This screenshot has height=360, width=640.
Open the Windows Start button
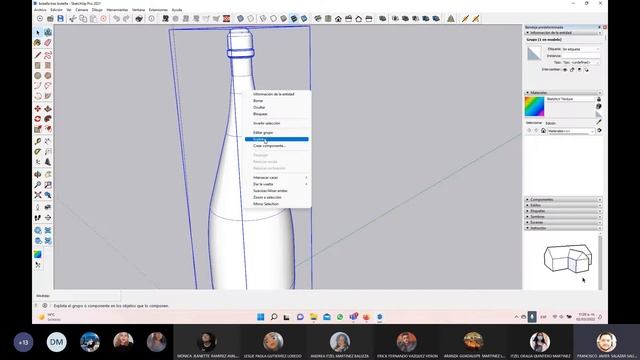[260, 317]
